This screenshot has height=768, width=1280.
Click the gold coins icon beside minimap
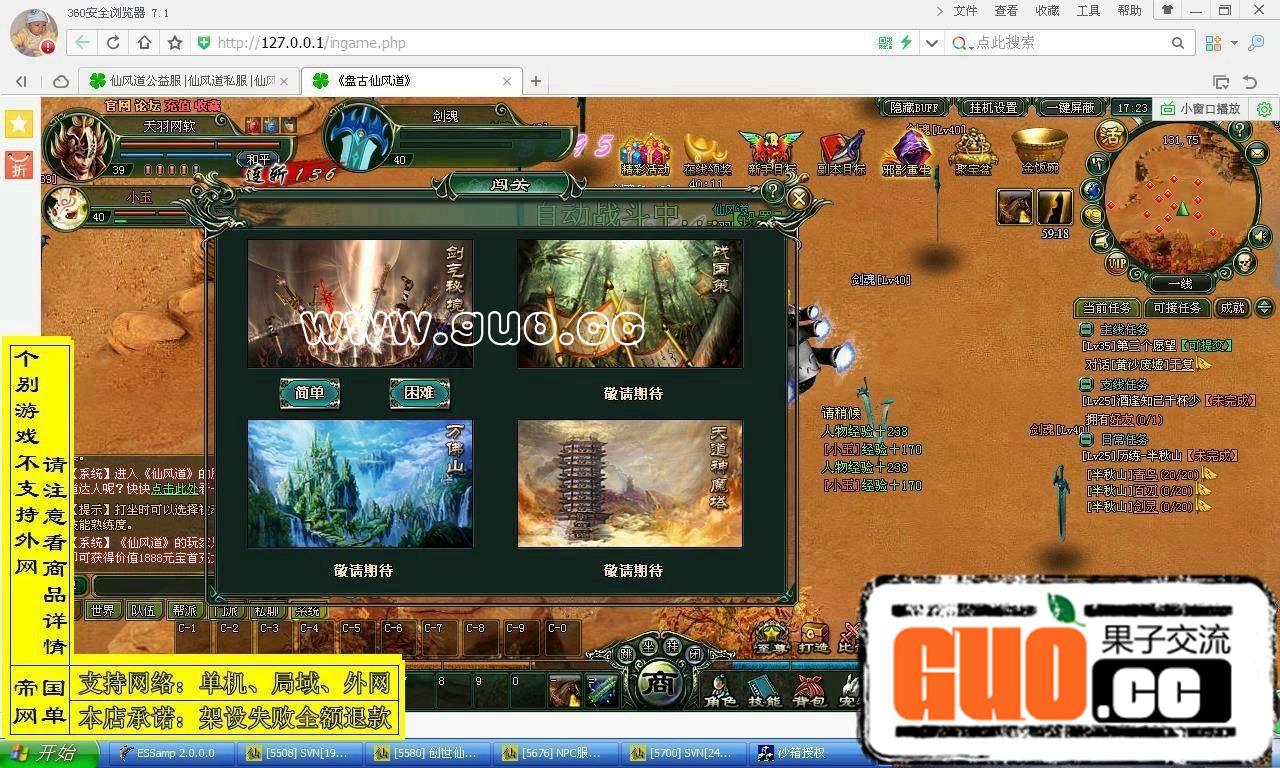(1093, 215)
